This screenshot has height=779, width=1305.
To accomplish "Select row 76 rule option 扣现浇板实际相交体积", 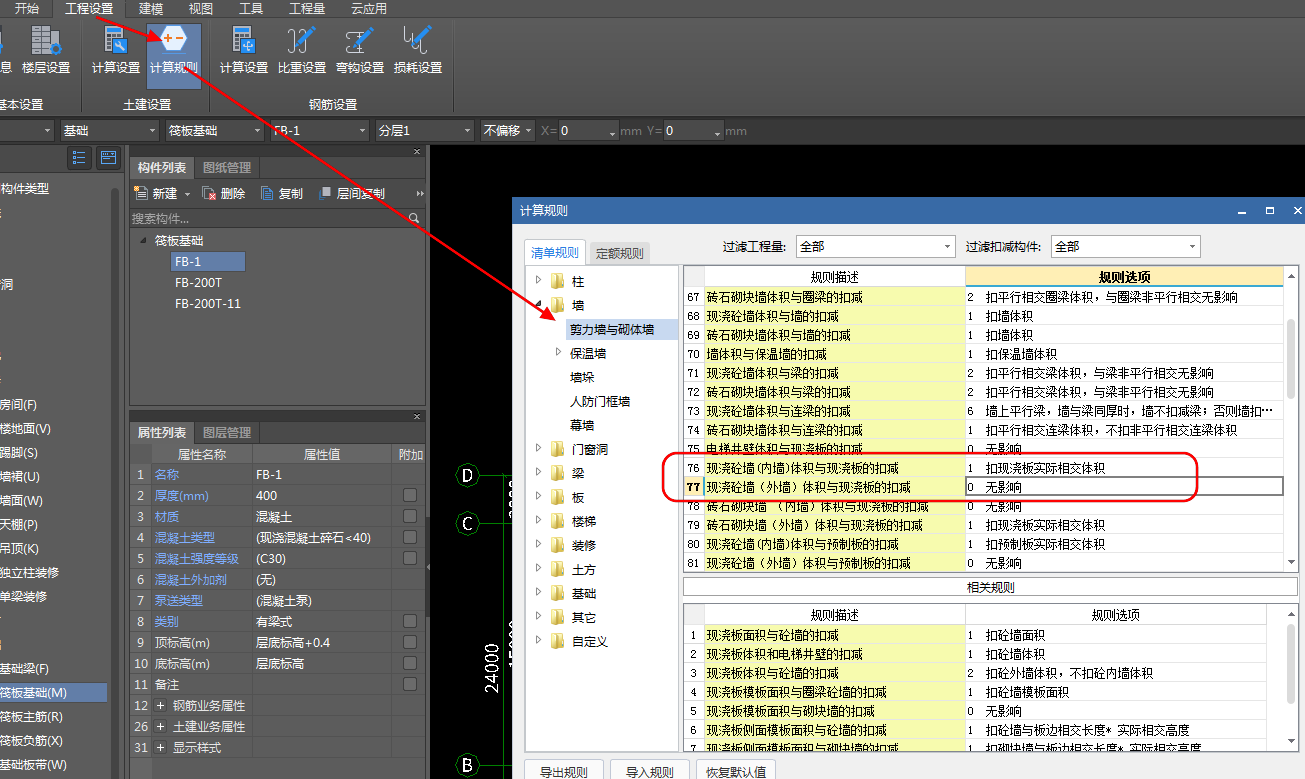I will [x=1124, y=468].
